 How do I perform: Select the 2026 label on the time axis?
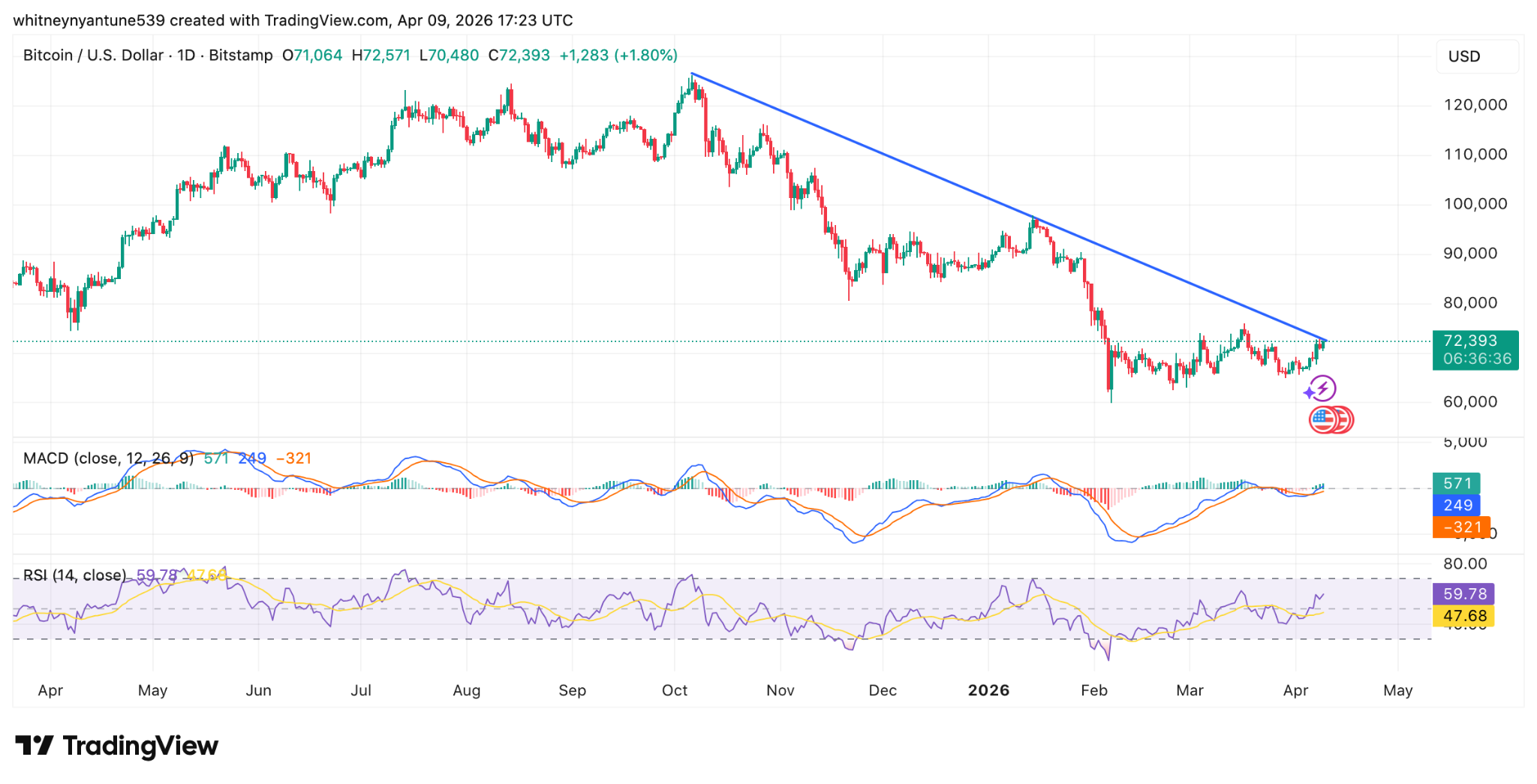(990, 691)
